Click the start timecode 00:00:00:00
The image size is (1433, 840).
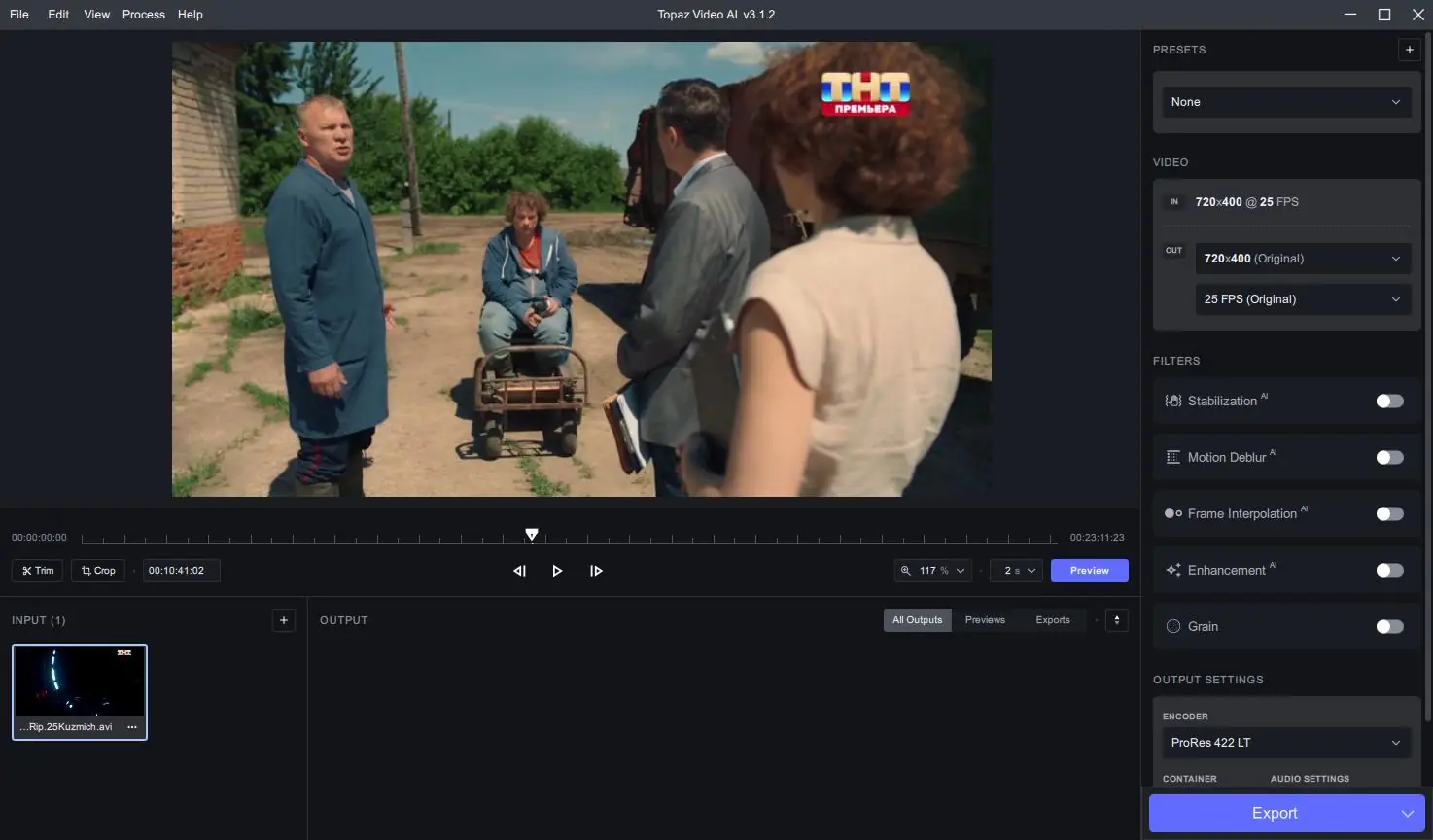click(x=39, y=538)
